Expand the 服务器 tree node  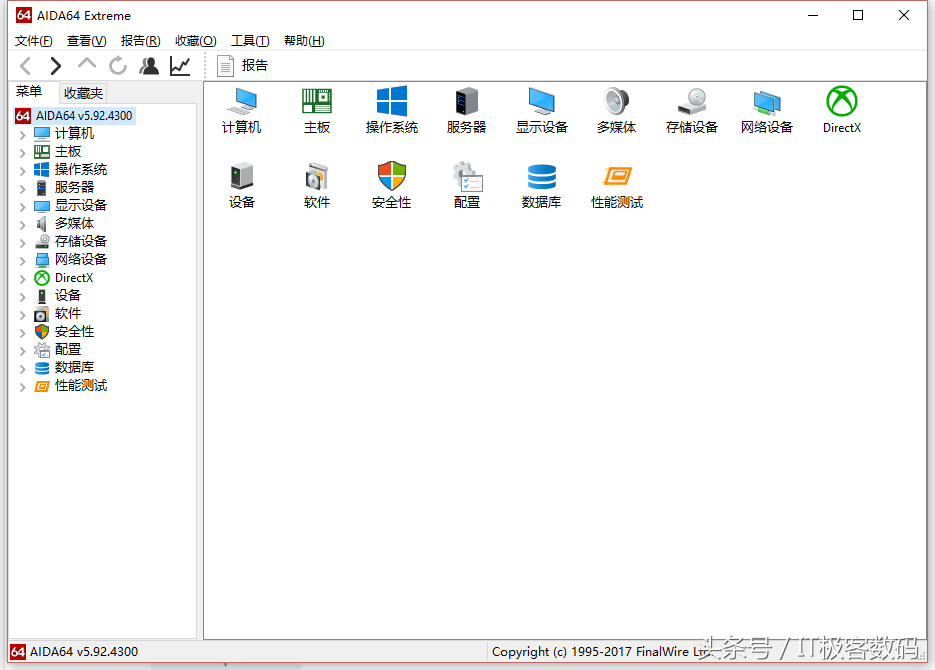[23, 188]
